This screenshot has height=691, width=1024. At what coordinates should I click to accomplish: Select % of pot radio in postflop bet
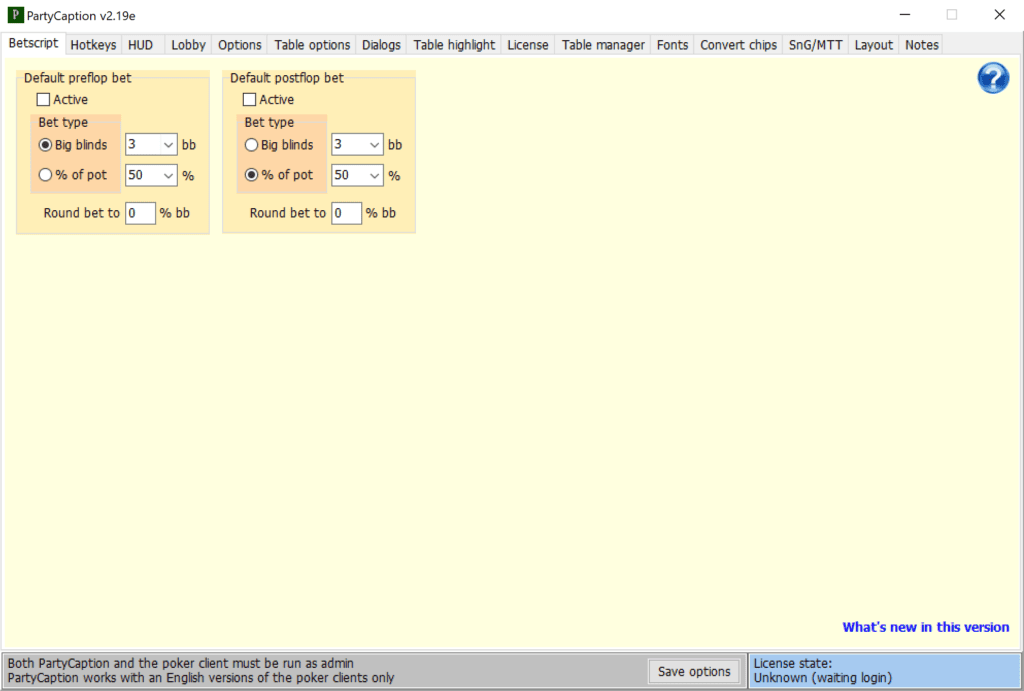(251, 175)
